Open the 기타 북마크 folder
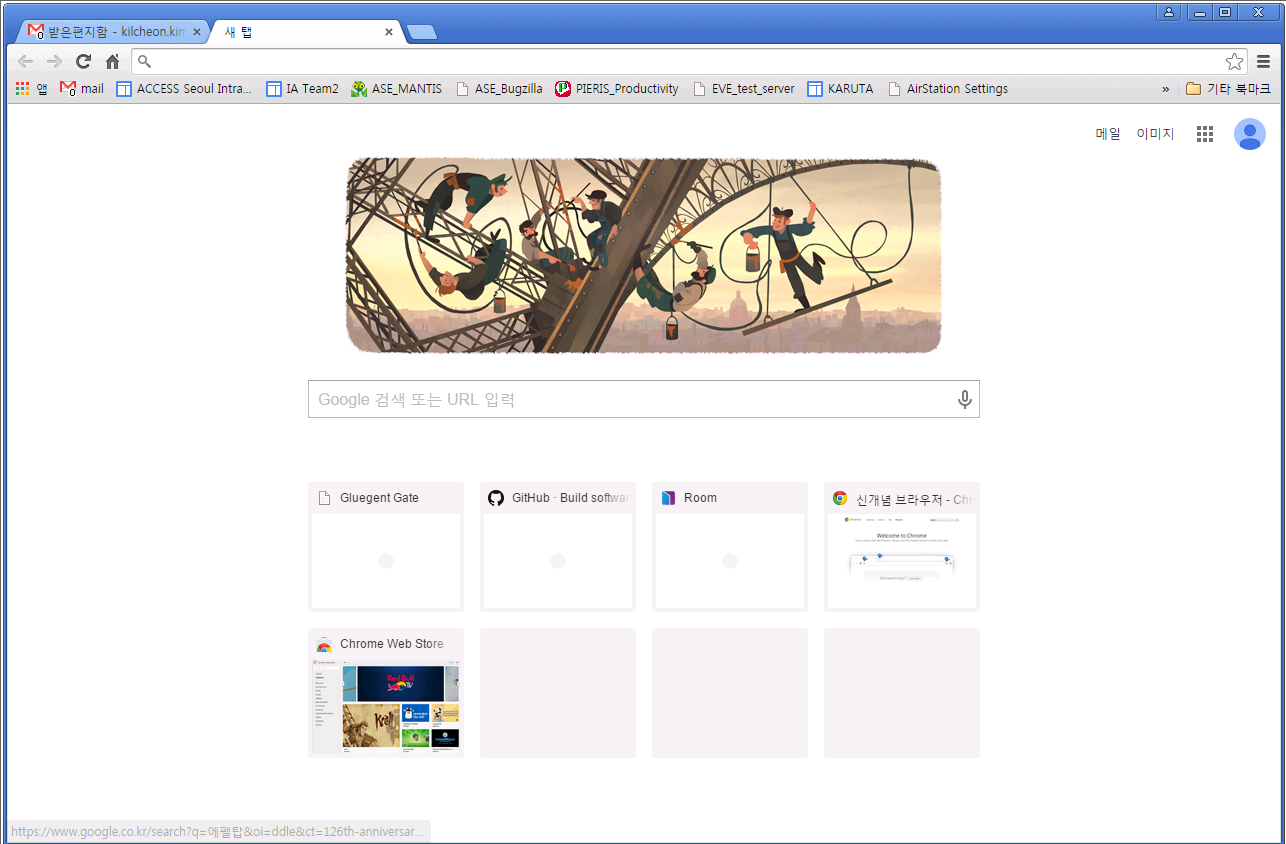Image resolution: width=1286 pixels, height=844 pixels. click(x=1228, y=88)
